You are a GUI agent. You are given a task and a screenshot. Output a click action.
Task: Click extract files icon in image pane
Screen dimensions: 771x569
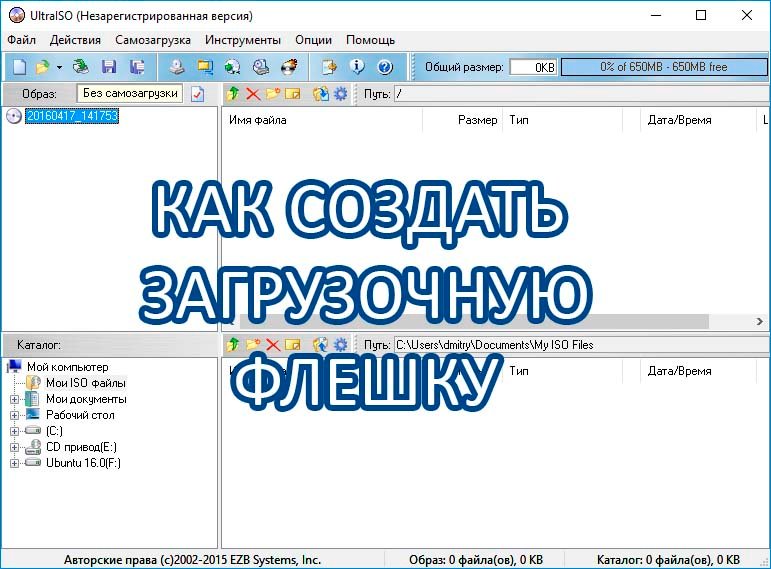(321, 93)
